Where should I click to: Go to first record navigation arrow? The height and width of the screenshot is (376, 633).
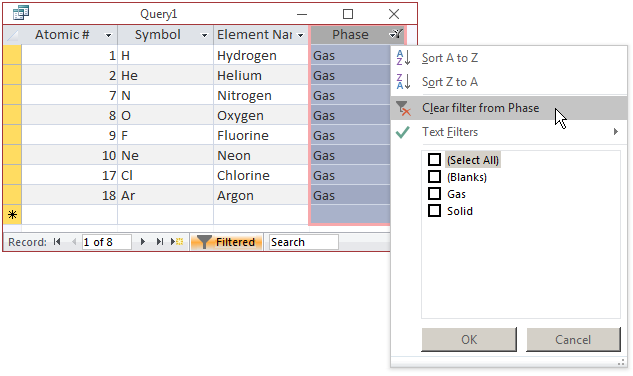(57, 242)
